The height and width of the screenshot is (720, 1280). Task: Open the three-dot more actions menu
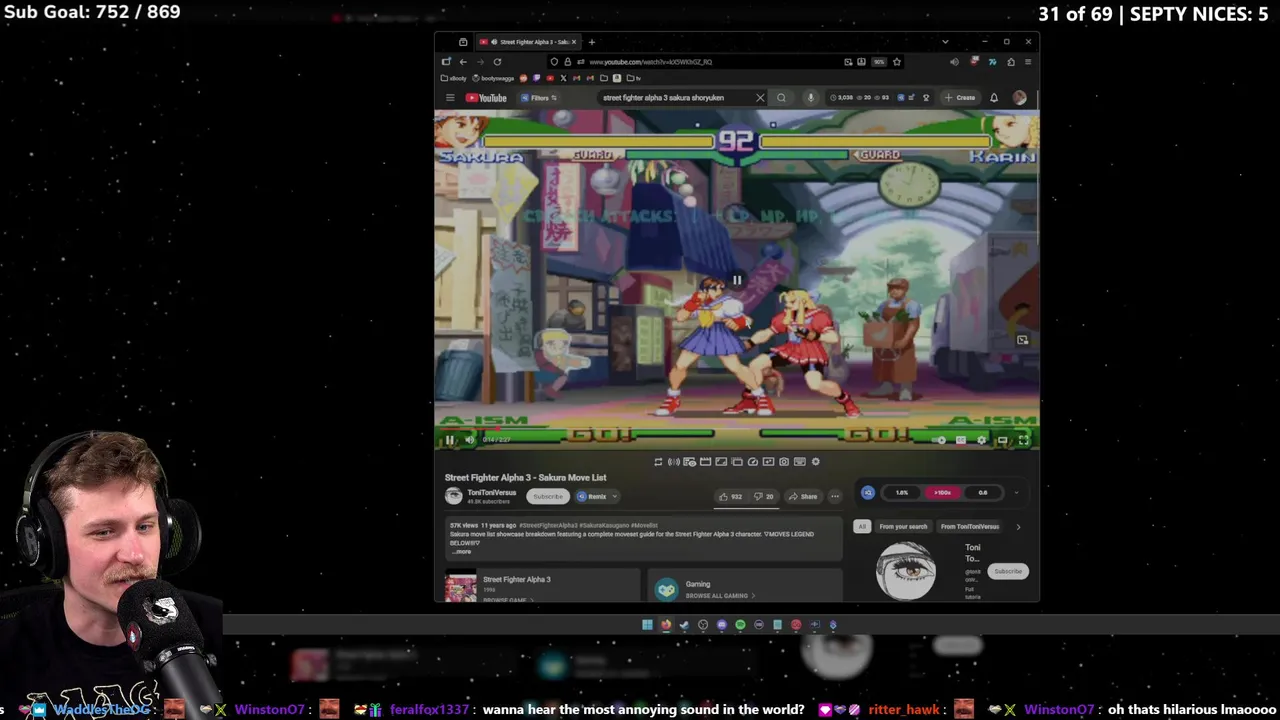(x=835, y=496)
